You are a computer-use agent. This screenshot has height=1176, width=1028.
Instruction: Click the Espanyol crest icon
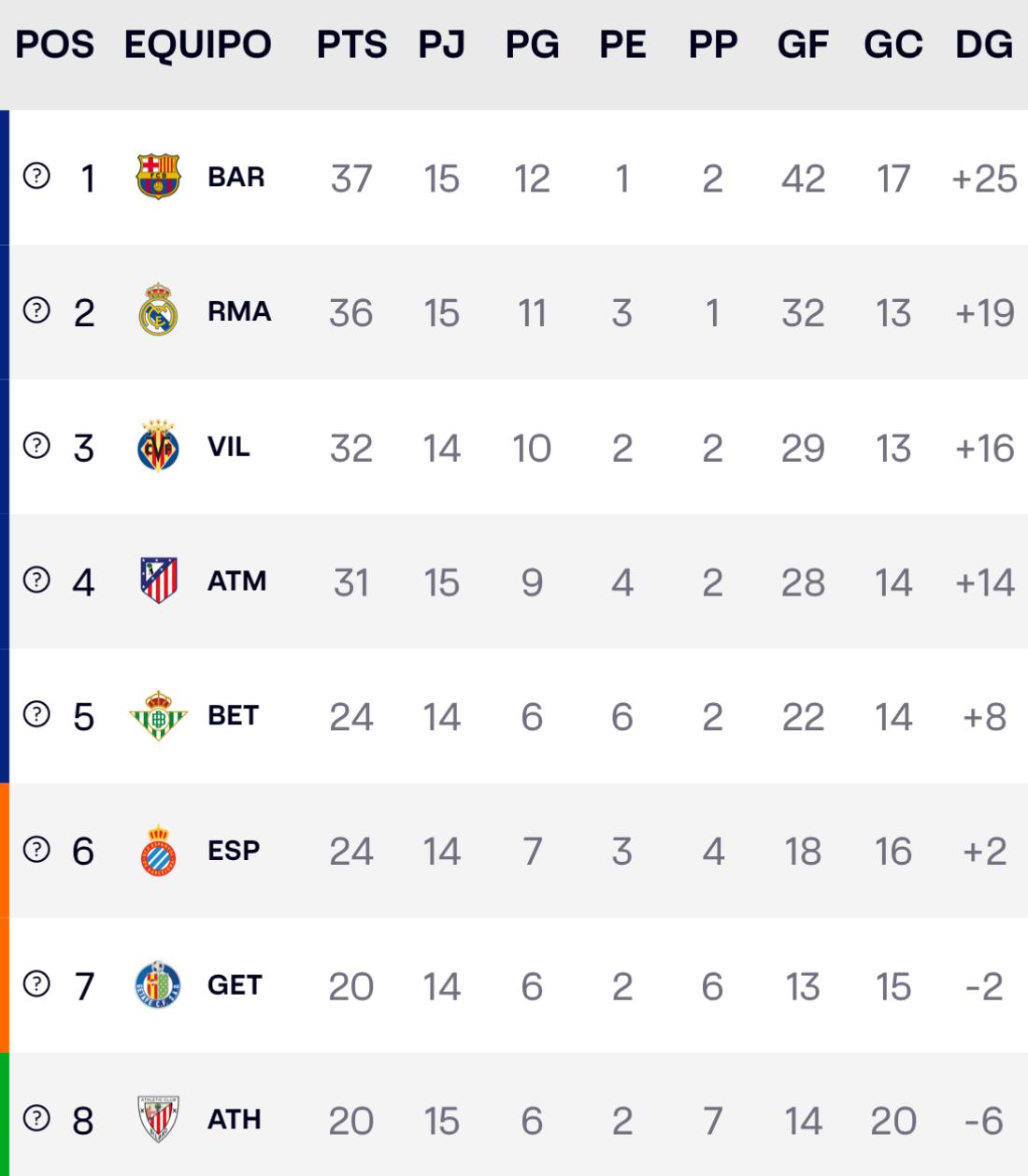coord(158,851)
